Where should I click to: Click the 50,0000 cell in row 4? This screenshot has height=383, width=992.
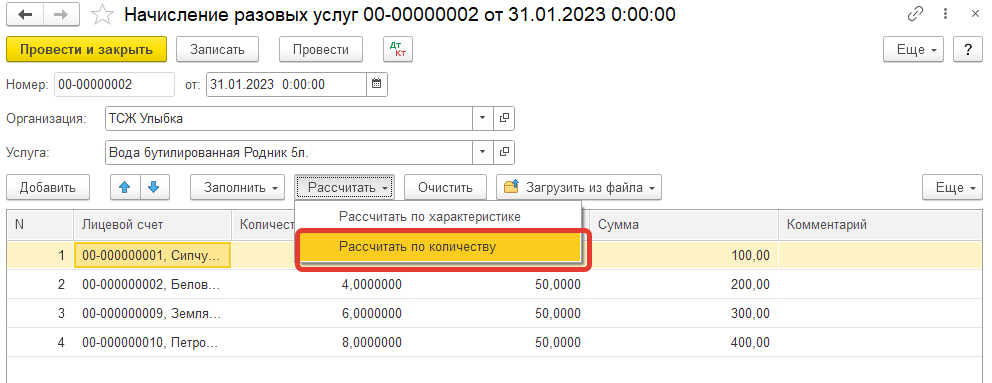pyautogui.click(x=500, y=342)
